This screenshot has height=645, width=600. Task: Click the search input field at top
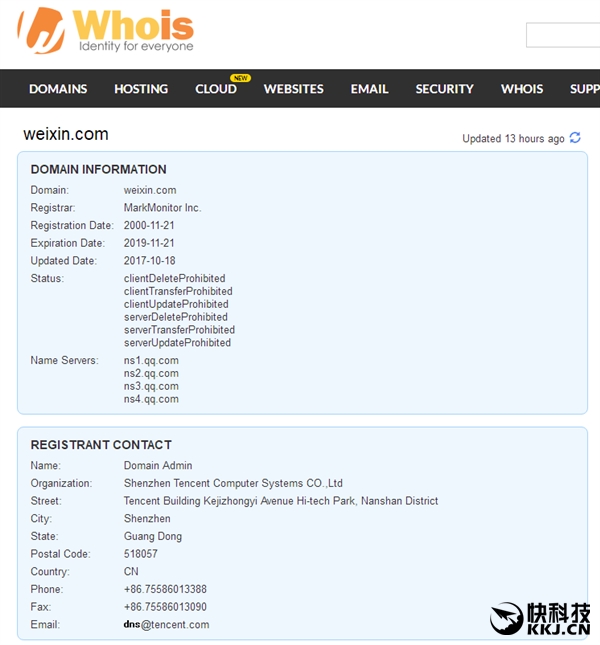point(563,35)
